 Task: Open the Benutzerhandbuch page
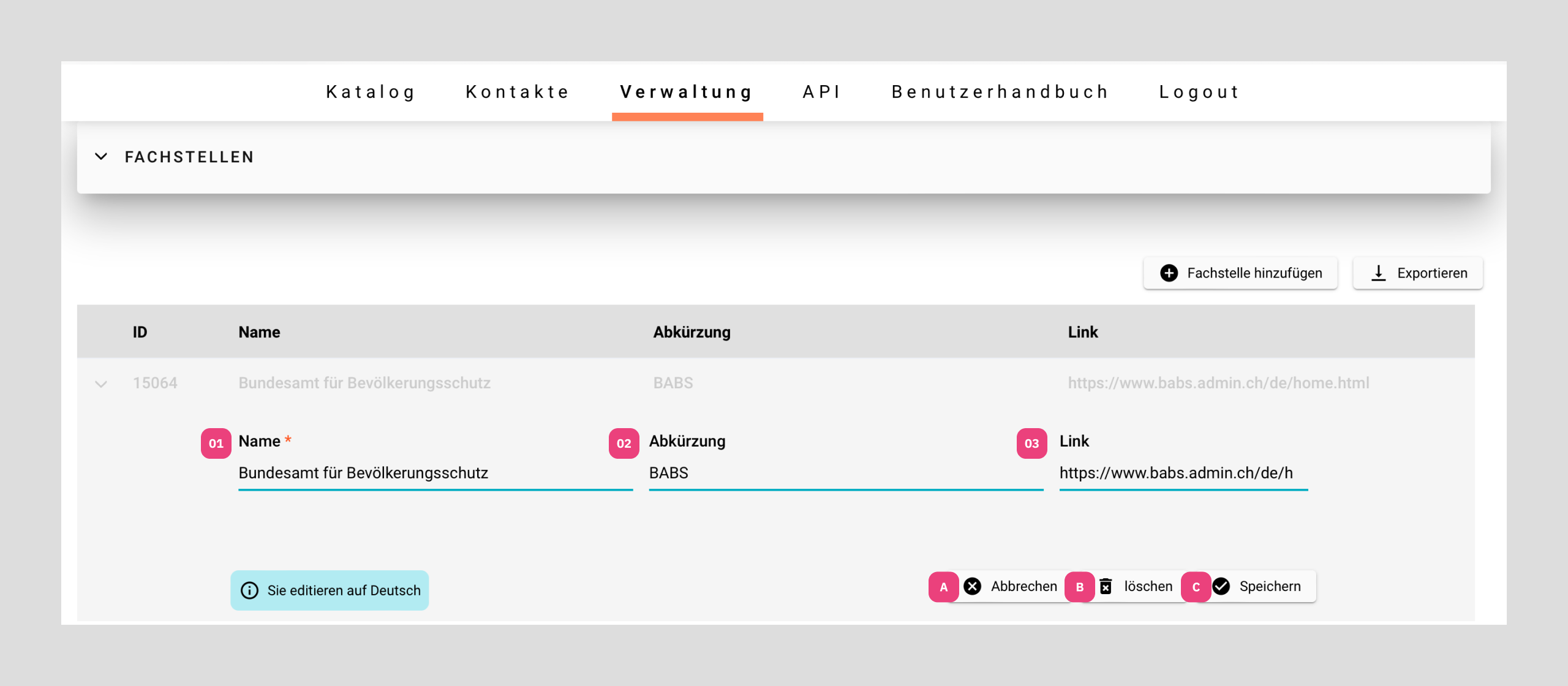1000,92
